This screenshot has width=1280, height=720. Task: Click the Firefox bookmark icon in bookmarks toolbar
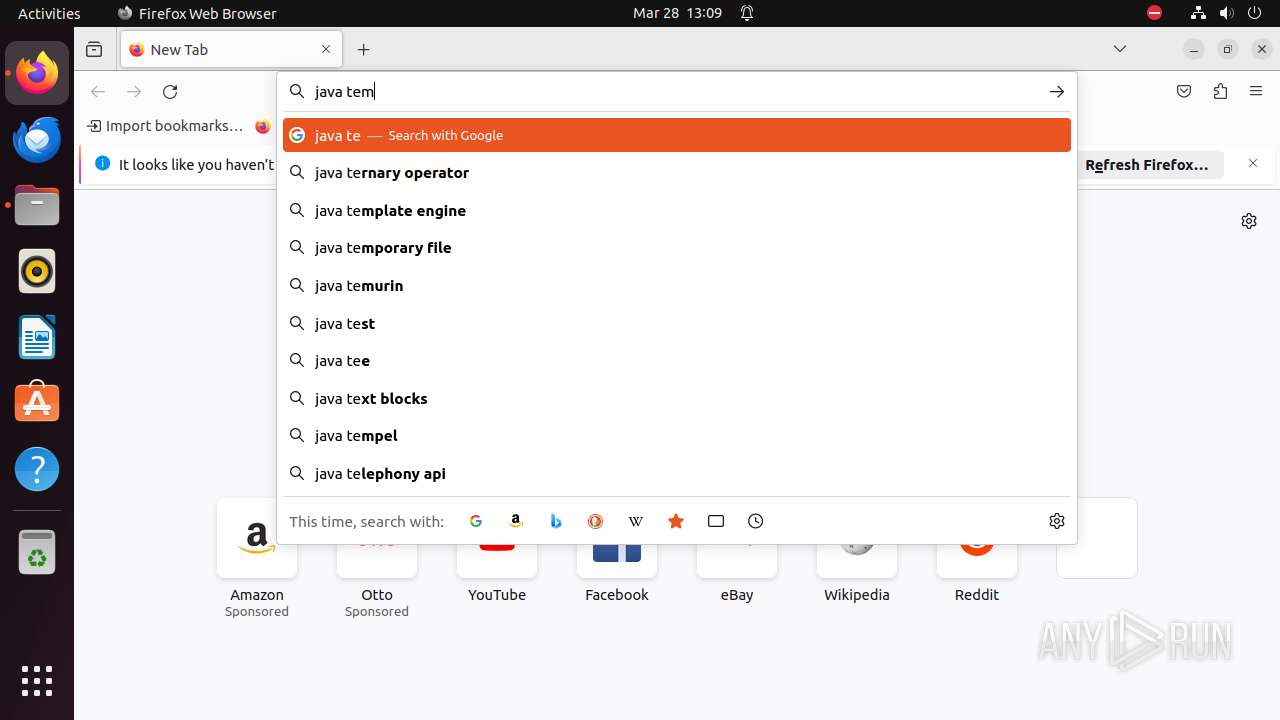(263, 126)
